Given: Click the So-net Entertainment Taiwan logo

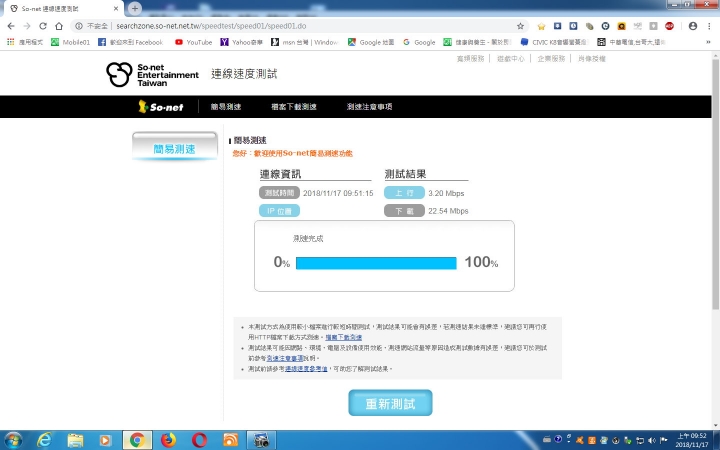Looking at the screenshot, I should click(x=152, y=75).
